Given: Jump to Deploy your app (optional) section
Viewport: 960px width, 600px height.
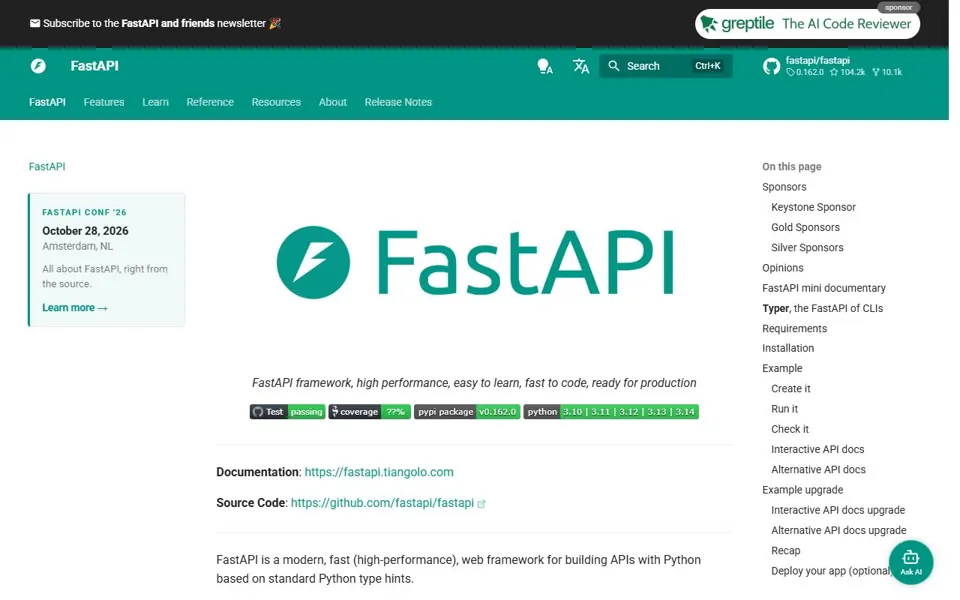Looking at the screenshot, I should tap(830, 570).
